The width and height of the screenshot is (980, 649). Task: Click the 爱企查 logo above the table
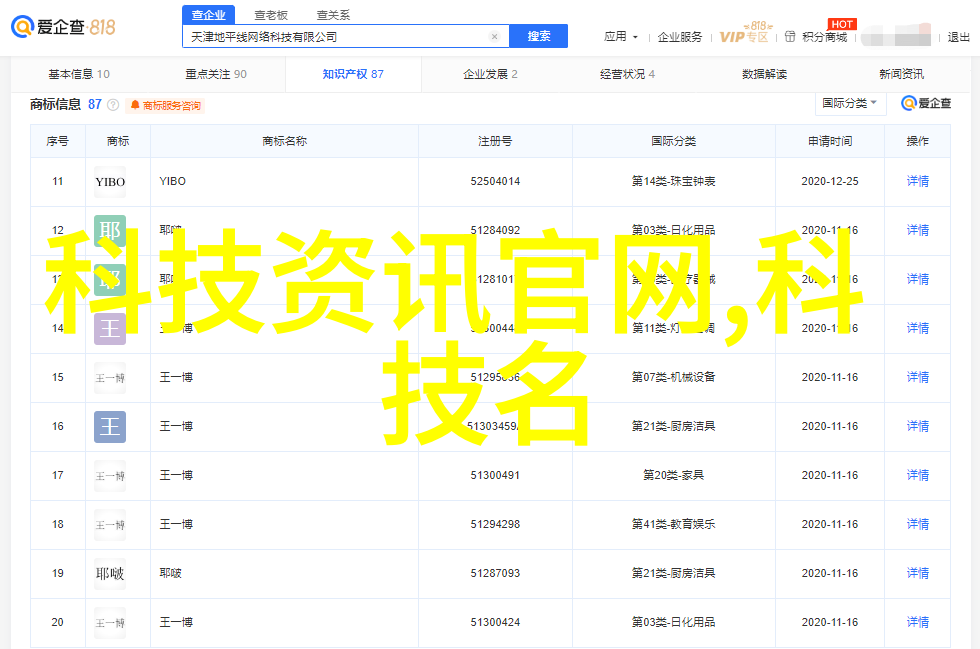click(926, 103)
